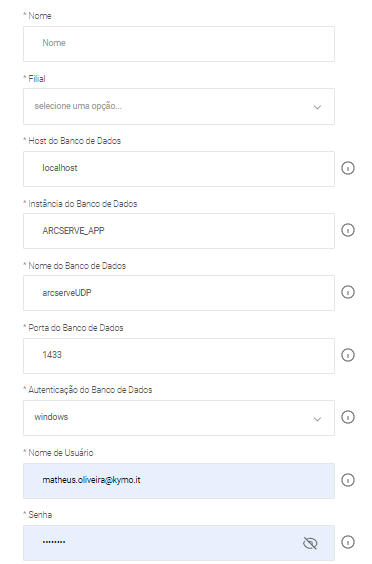Screen dimensions: 372x564
Task: Click the arcserveUDP database name field
Action: tap(179, 293)
